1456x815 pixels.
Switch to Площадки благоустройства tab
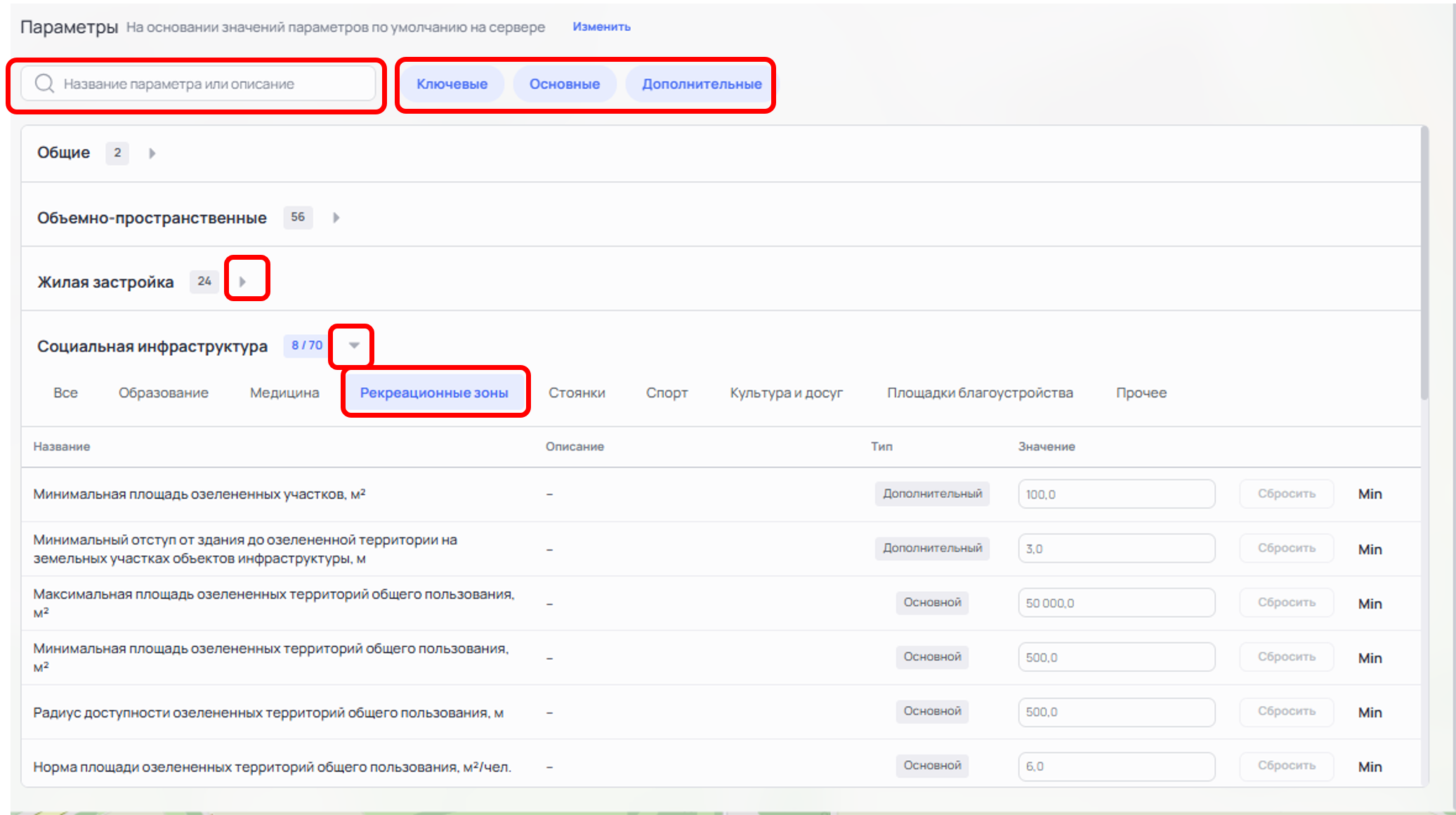click(x=979, y=393)
